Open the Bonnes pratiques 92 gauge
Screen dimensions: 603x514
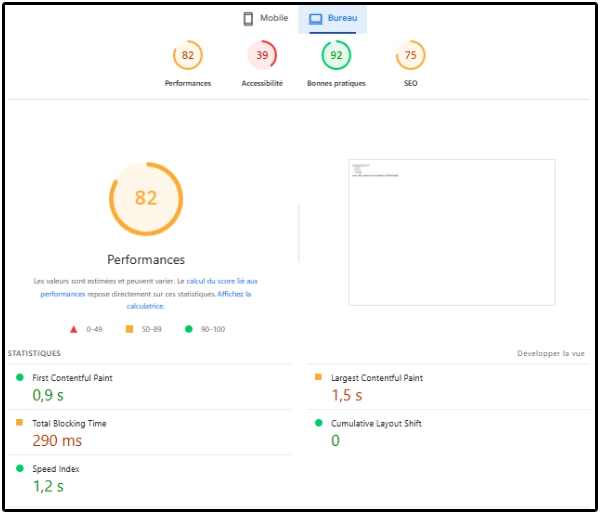[x=336, y=56]
